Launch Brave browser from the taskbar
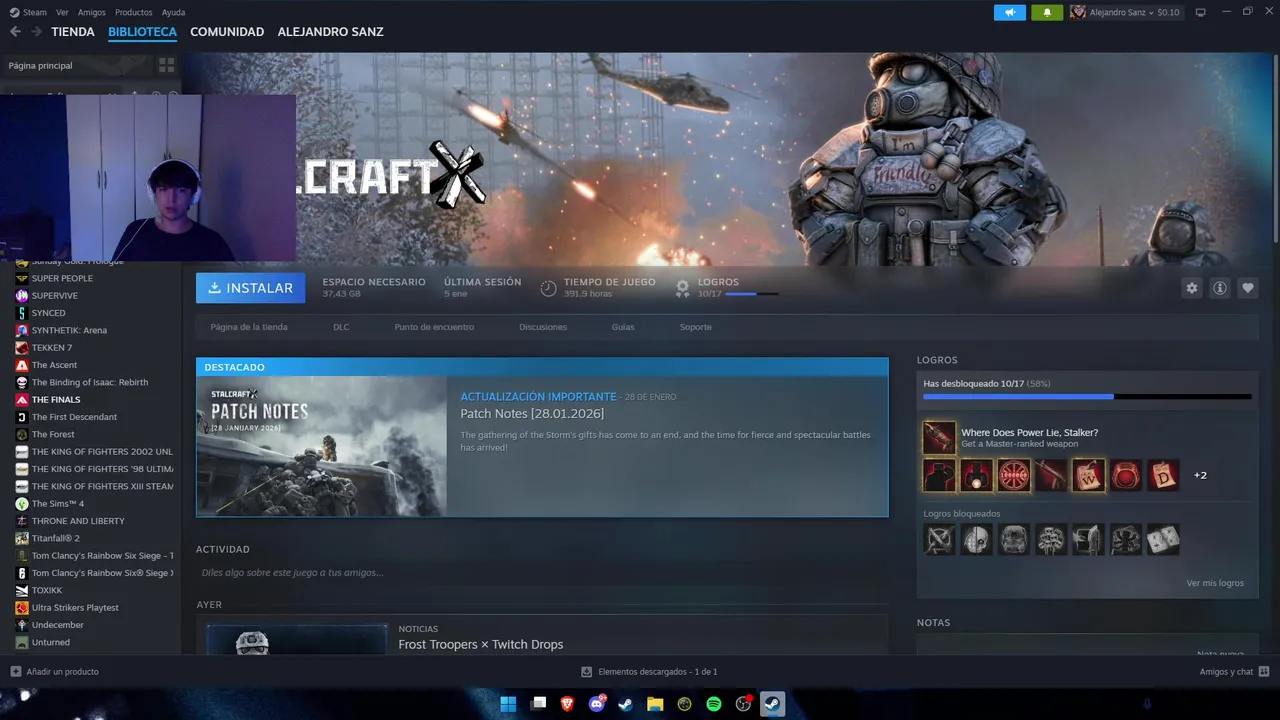The width and height of the screenshot is (1280, 720). coord(568,704)
